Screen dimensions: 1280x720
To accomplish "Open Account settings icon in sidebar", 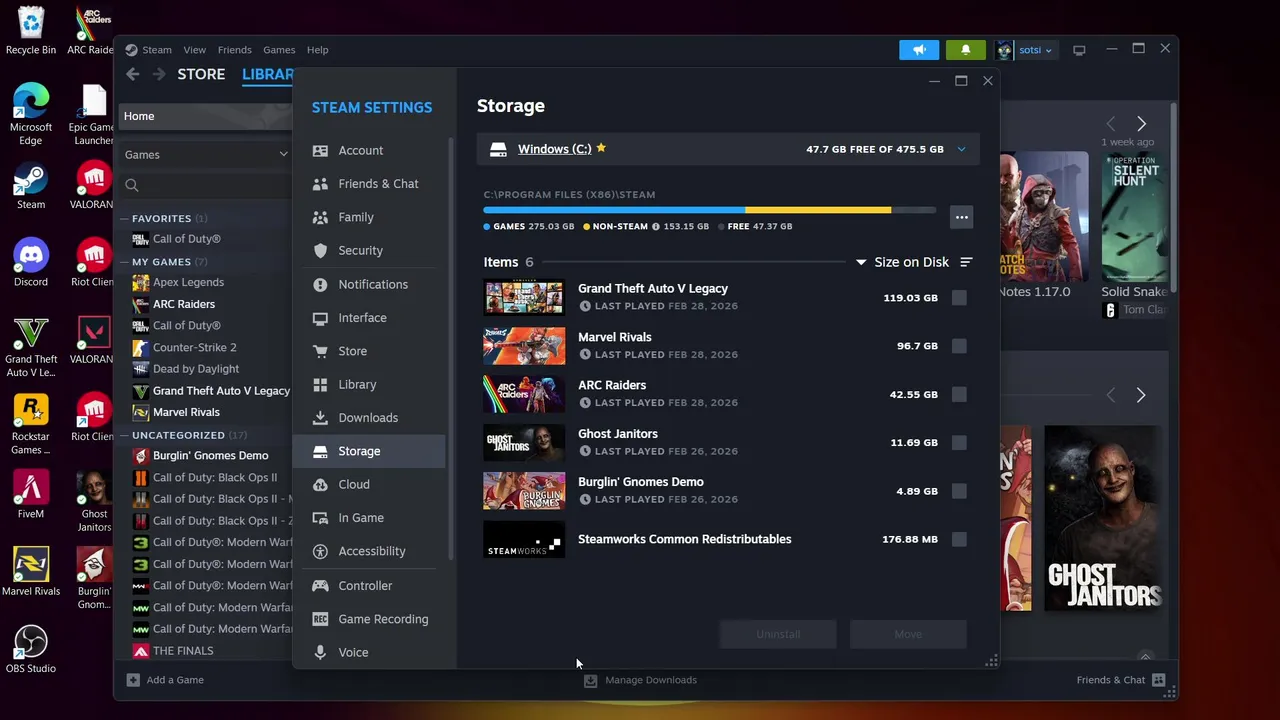I will tap(320, 151).
